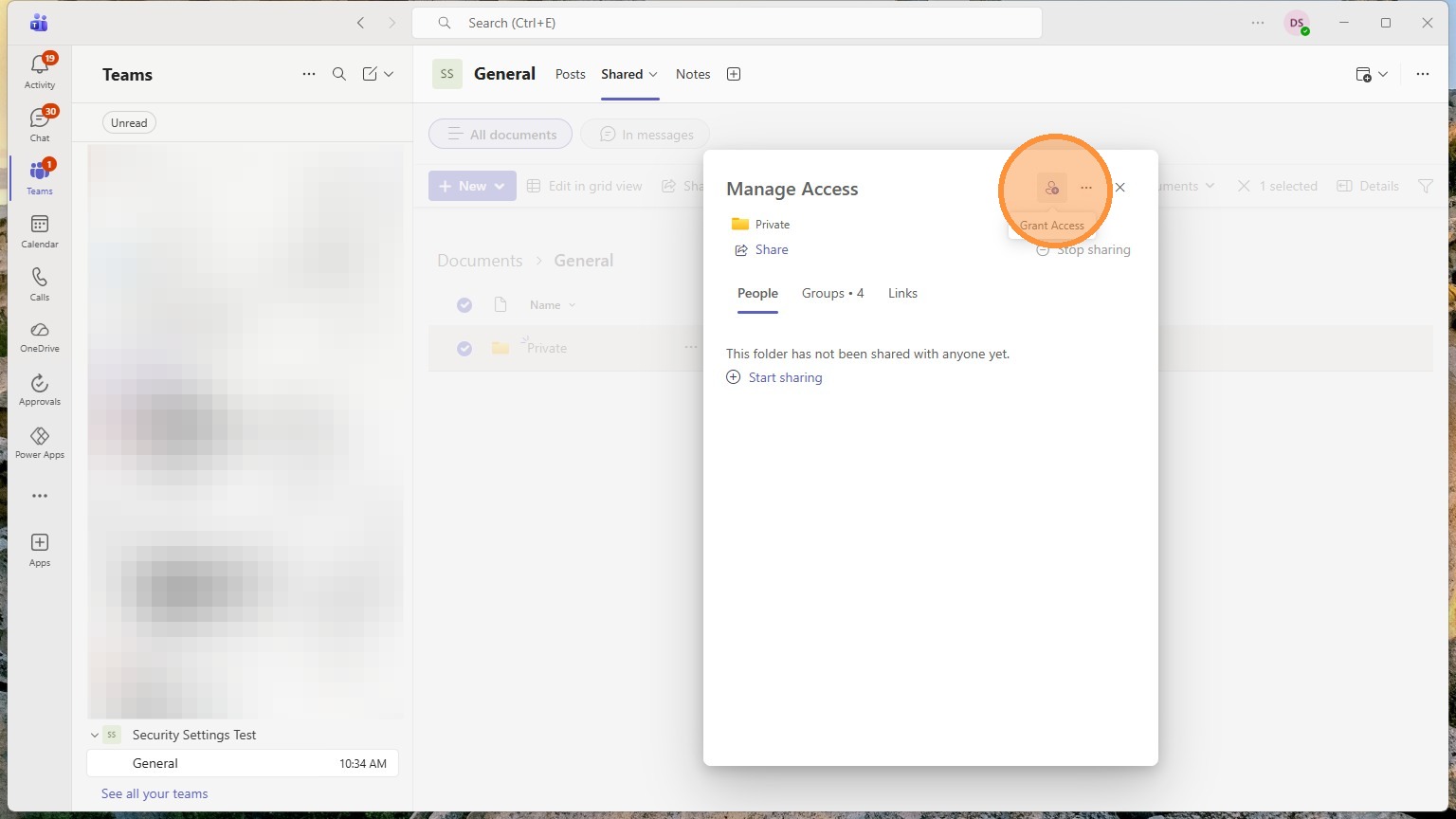
Task: Switch to the All documents view
Action: point(500,134)
